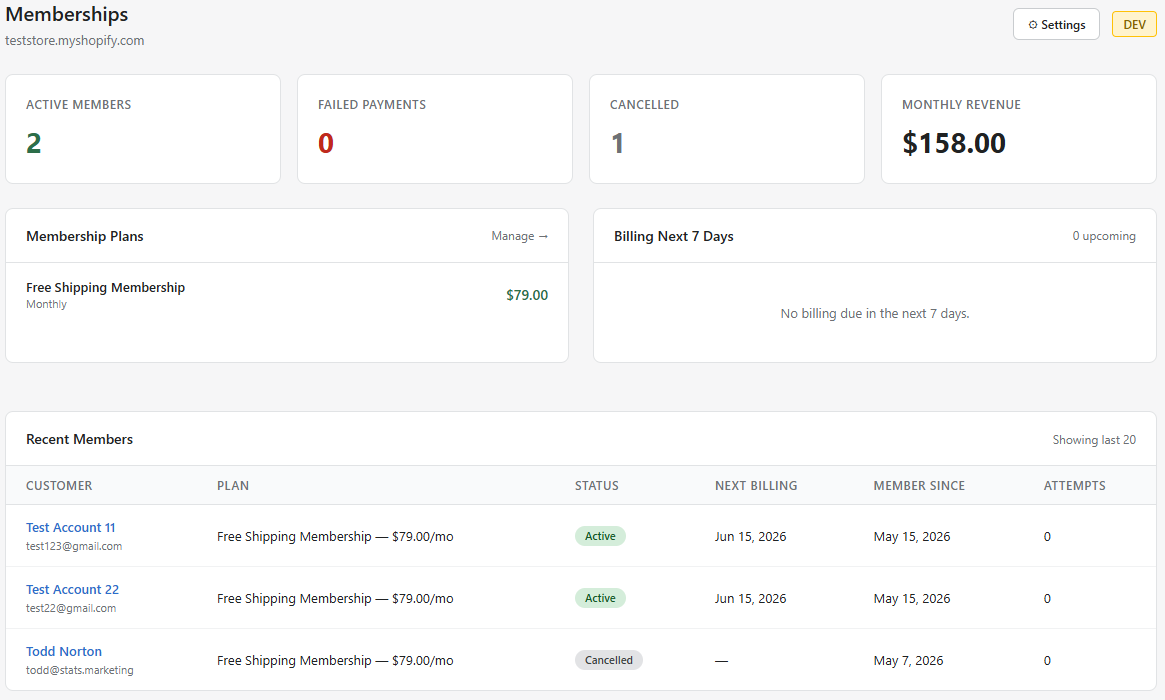Click the Active Members stat card
This screenshot has width=1165, height=700.
coord(143,129)
